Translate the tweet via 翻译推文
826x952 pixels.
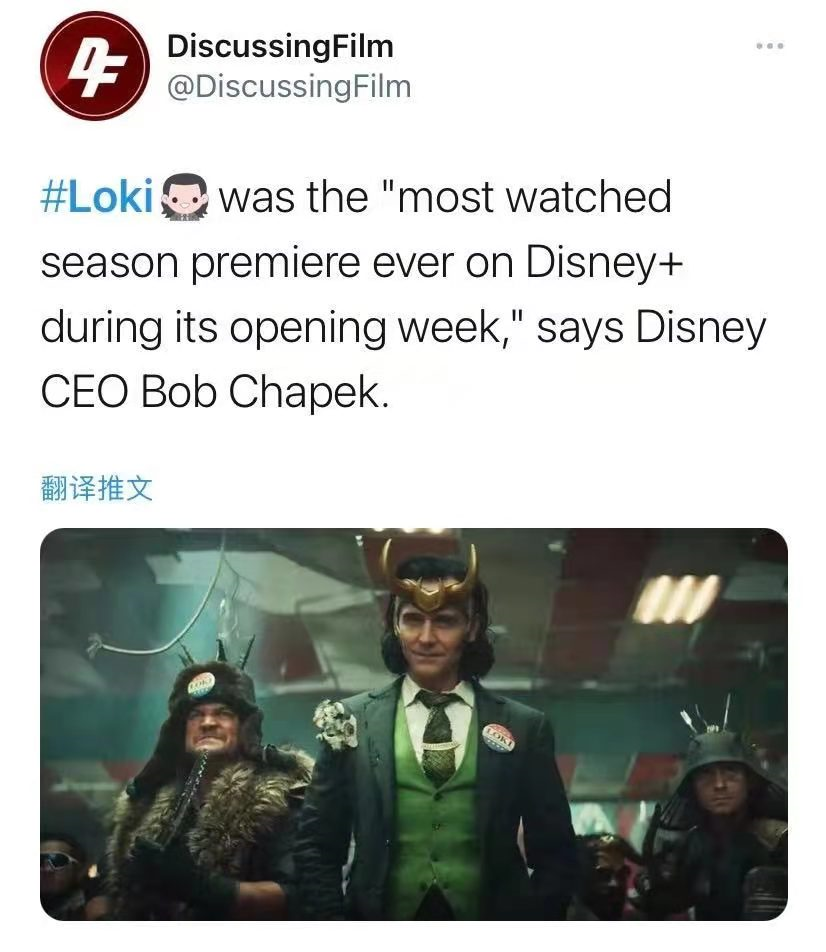tap(97, 488)
